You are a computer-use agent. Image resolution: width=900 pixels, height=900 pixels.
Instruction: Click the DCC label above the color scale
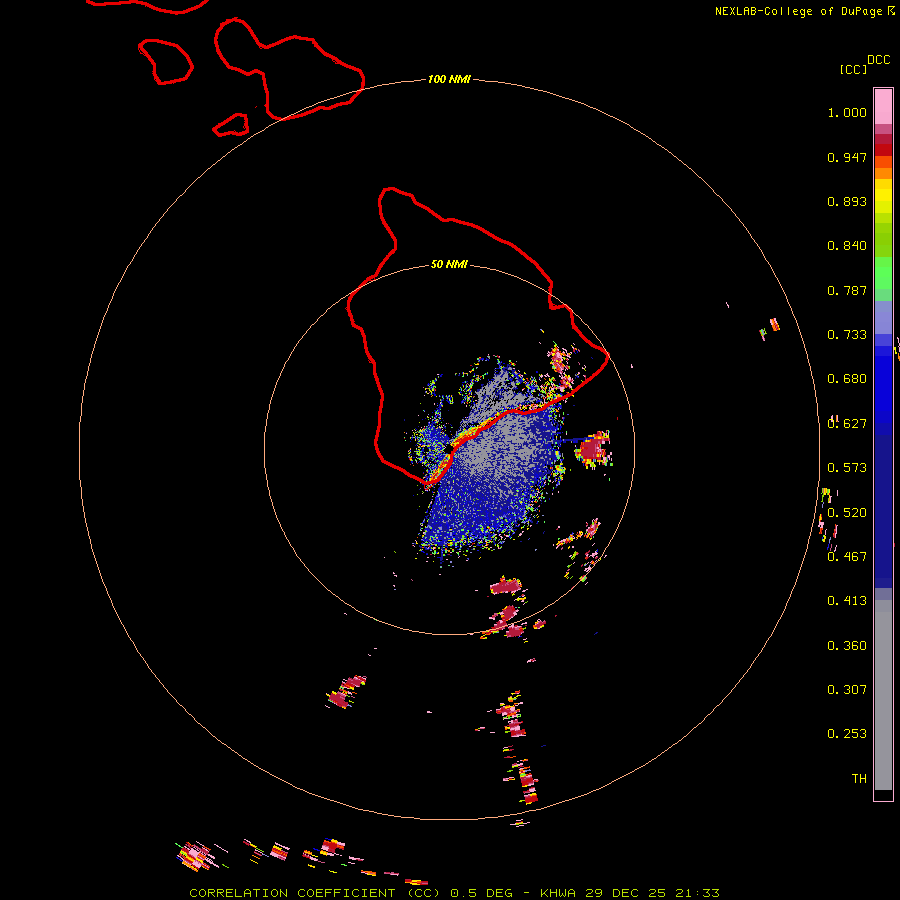879,60
